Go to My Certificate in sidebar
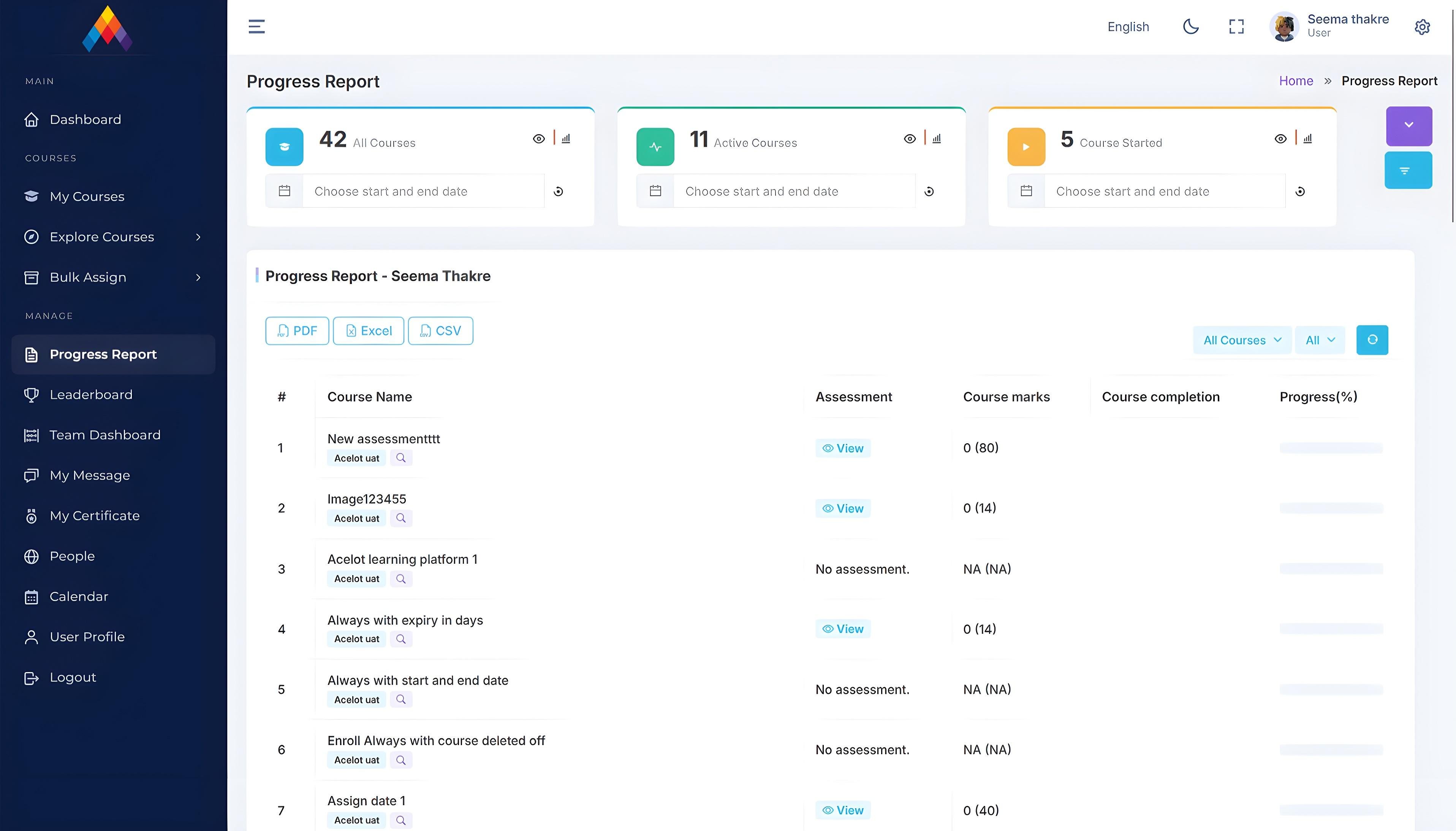The height and width of the screenshot is (831, 1456). 94,516
